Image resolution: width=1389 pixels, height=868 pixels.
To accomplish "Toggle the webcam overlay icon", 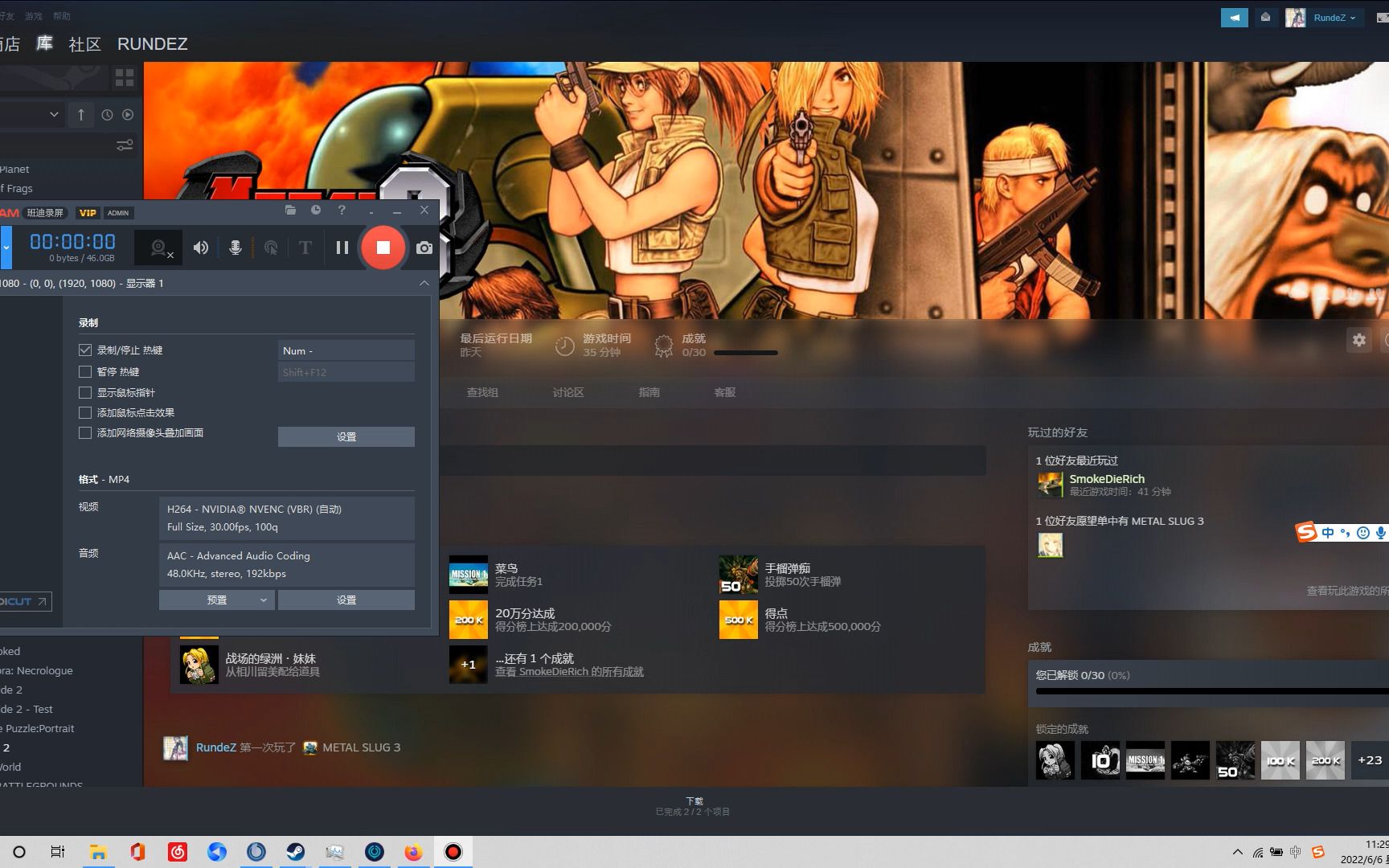I will [159, 248].
